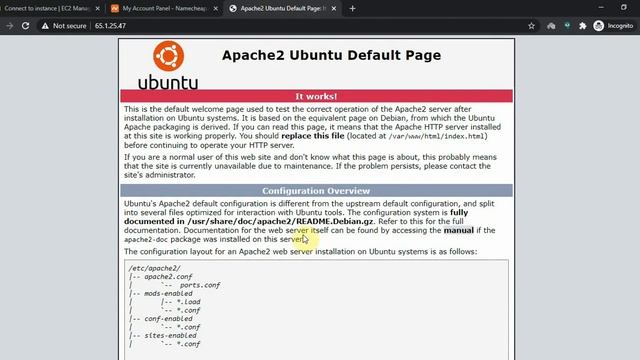Click the /etc/apache2/ line in config tree
This screenshot has height=360, width=640.
[x=154, y=268]
